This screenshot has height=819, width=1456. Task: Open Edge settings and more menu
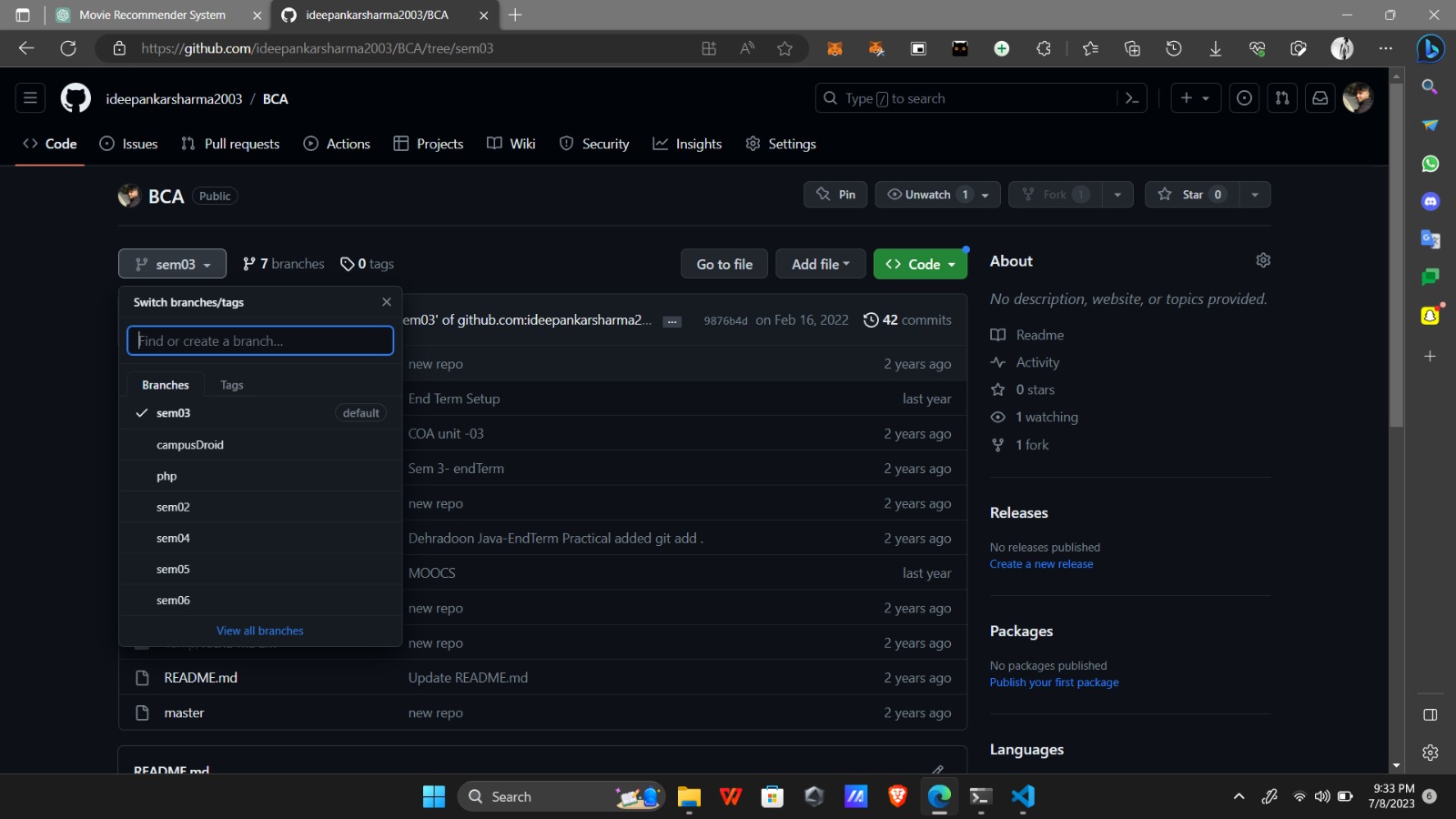point(1385,48)
